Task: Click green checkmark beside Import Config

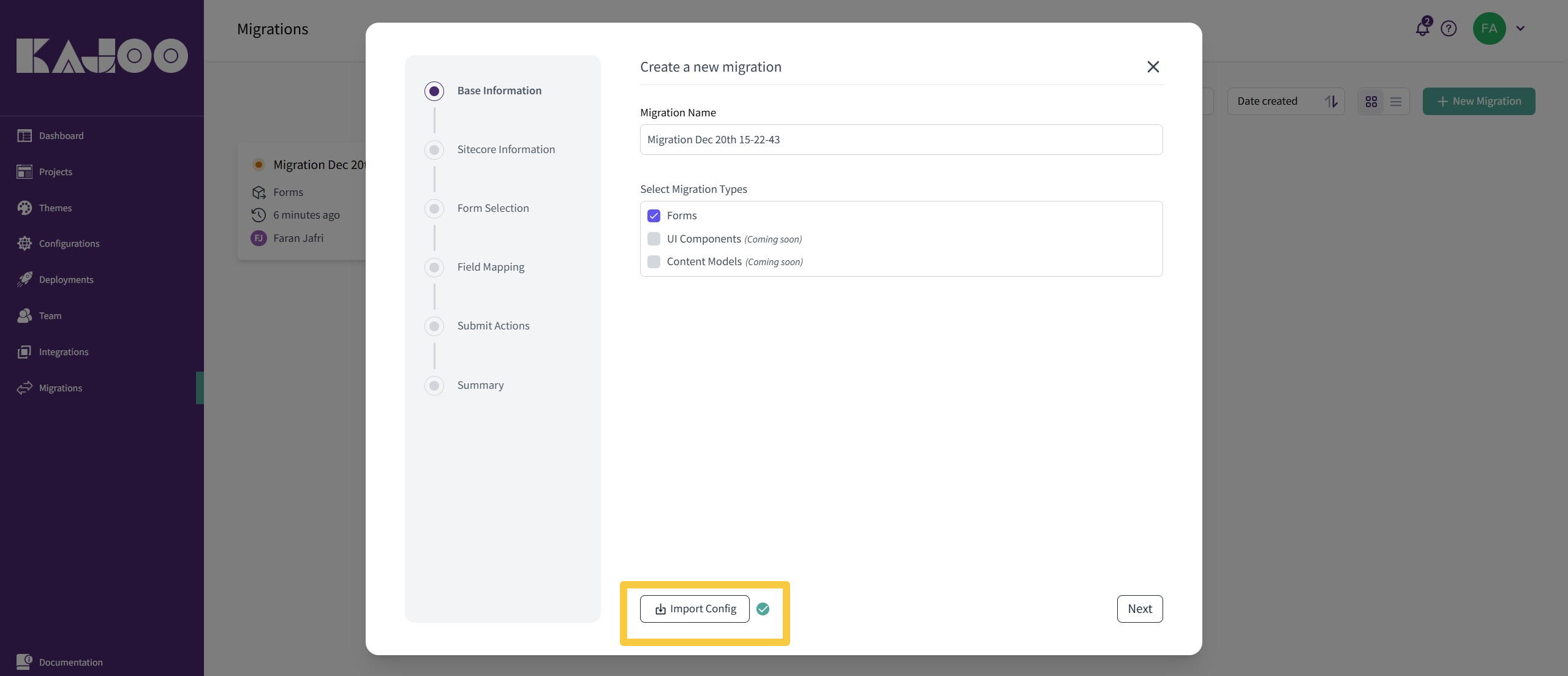Action: (x=763, y=609)
